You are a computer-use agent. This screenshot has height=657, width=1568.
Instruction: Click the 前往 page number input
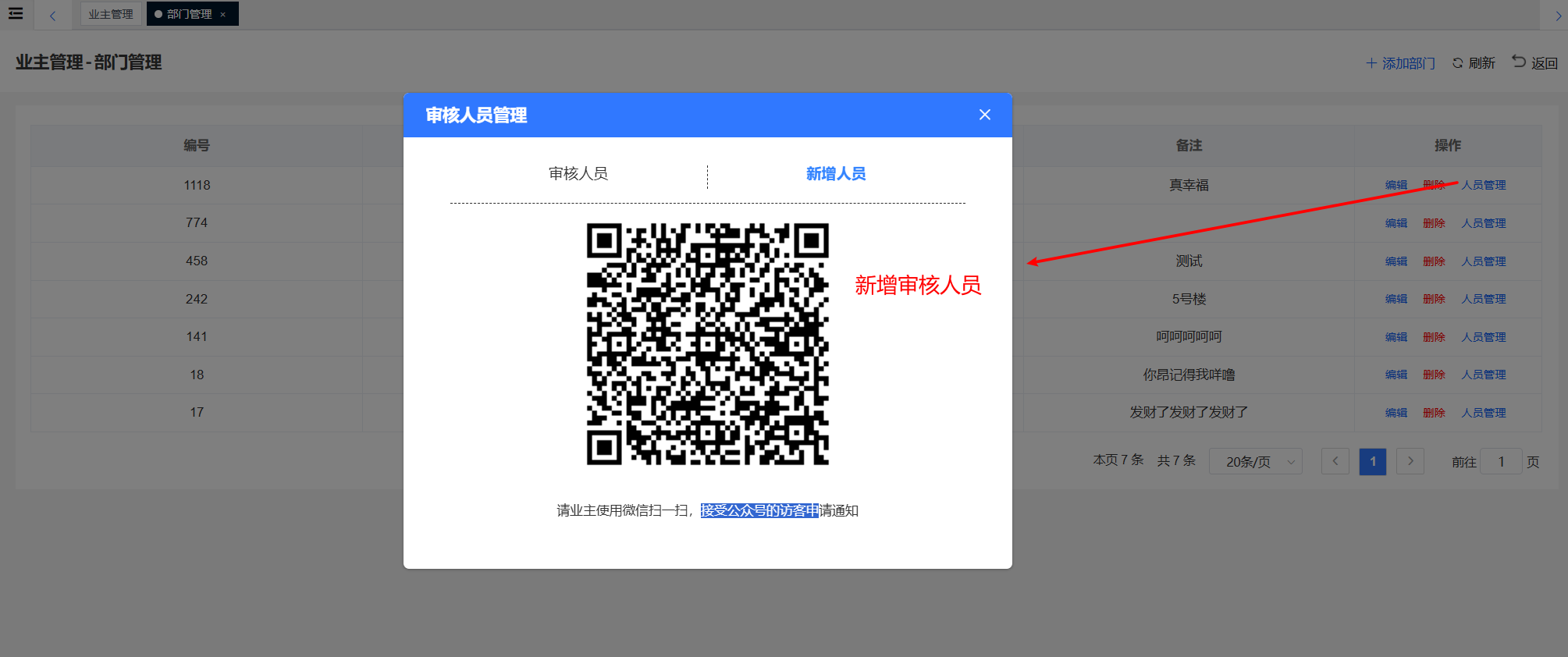1501,461
